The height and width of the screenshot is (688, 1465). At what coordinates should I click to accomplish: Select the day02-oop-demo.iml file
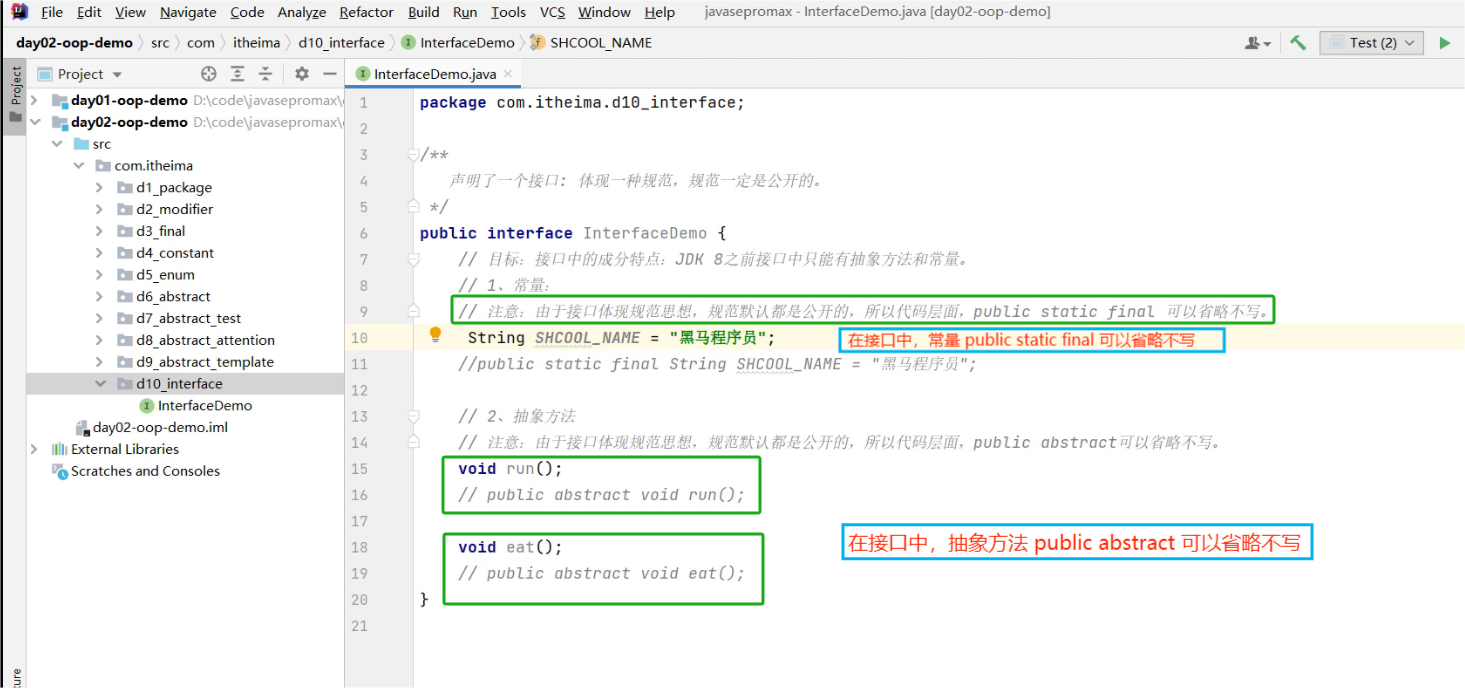[160, 427]
